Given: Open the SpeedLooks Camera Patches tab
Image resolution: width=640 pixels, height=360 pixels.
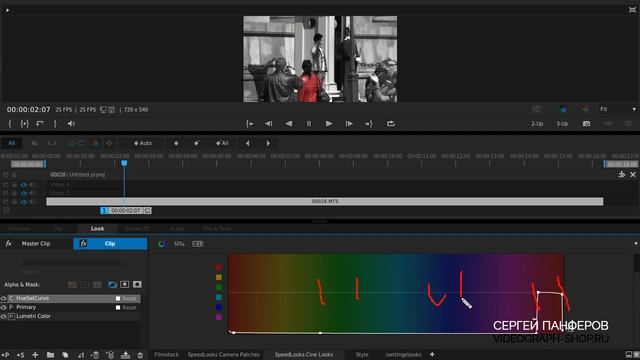Looking at the screenshot, I should [x=223, y=355].
